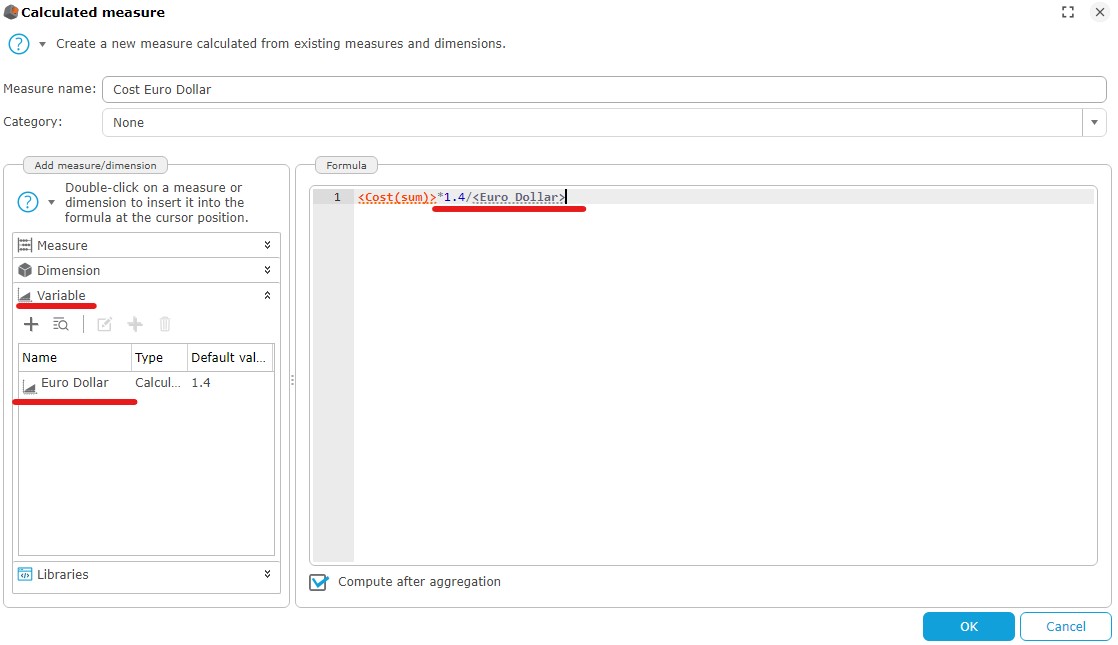Image resolution: width=1118 pixels, height=645 pixels.
Task: Click the Name column header
Action: 74,357
